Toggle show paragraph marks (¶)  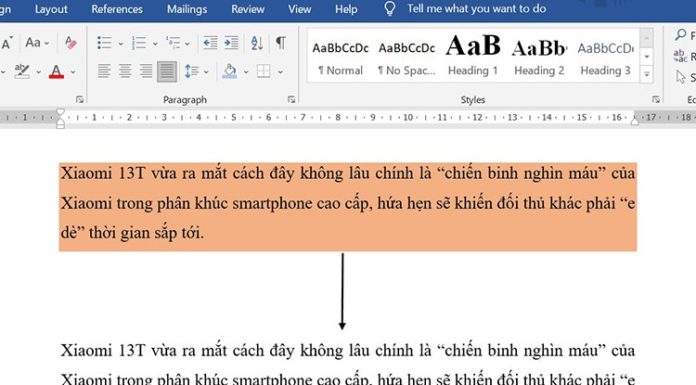(281, 43)
